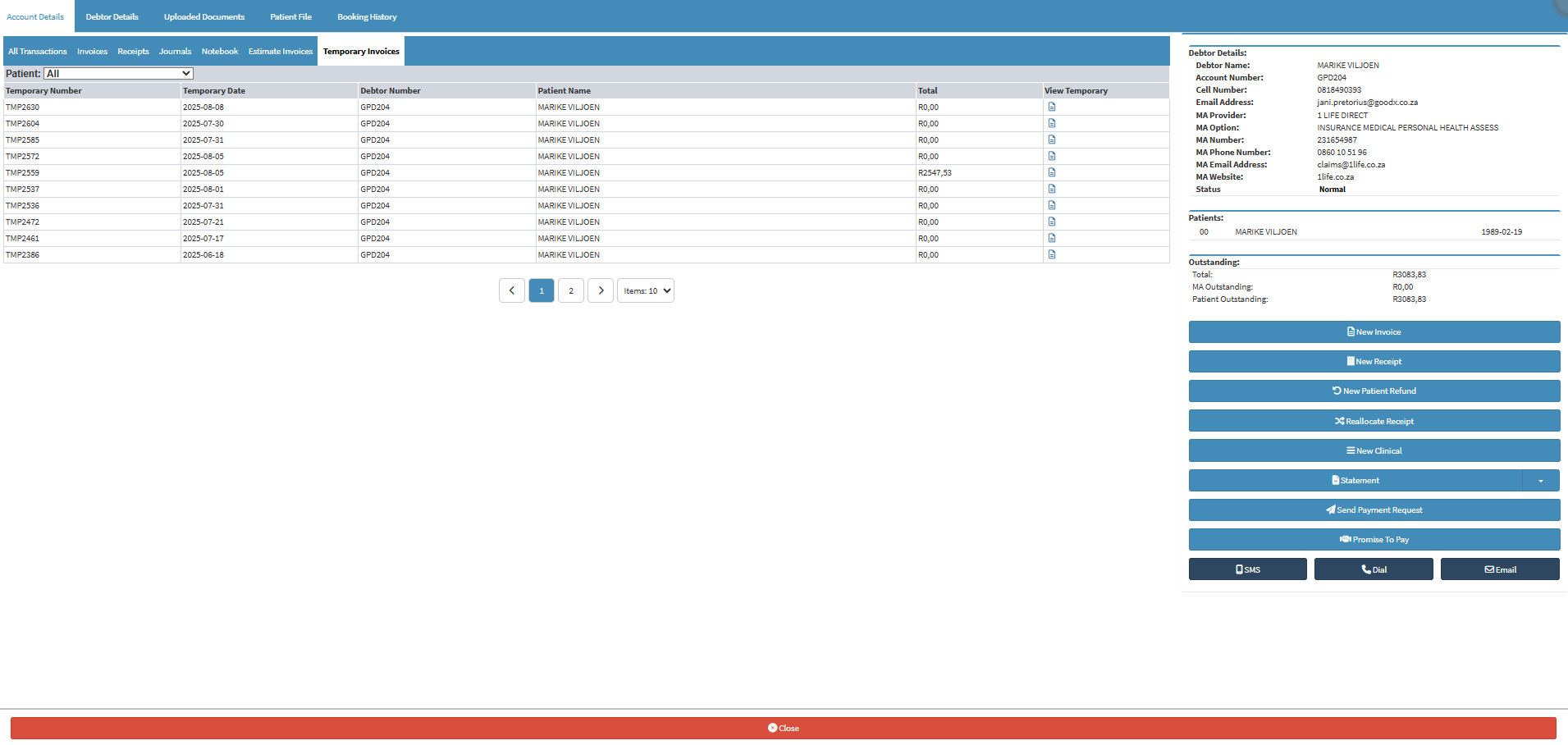Show the Journals sub-tab
1568x745 pixels.
(175, 51)
